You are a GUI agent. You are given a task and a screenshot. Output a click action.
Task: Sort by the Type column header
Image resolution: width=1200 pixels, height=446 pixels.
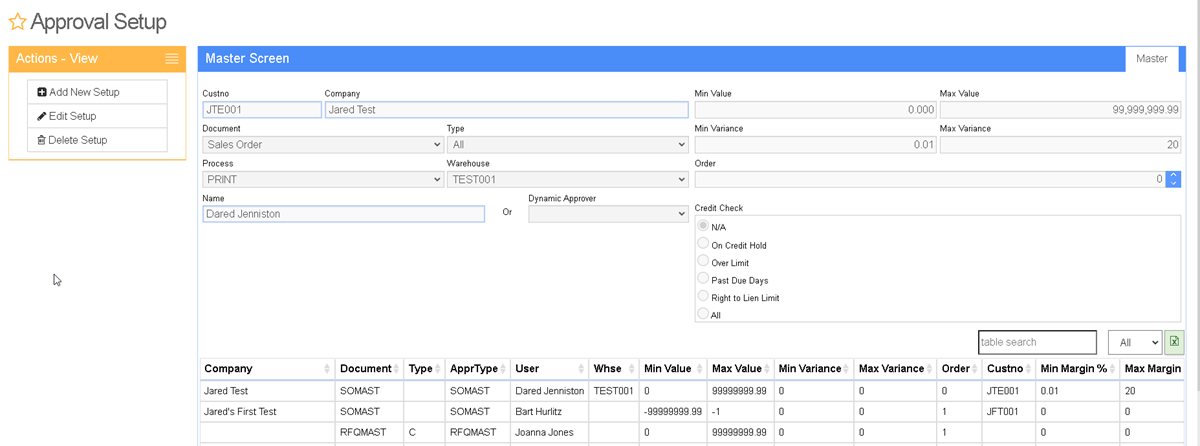424,369
